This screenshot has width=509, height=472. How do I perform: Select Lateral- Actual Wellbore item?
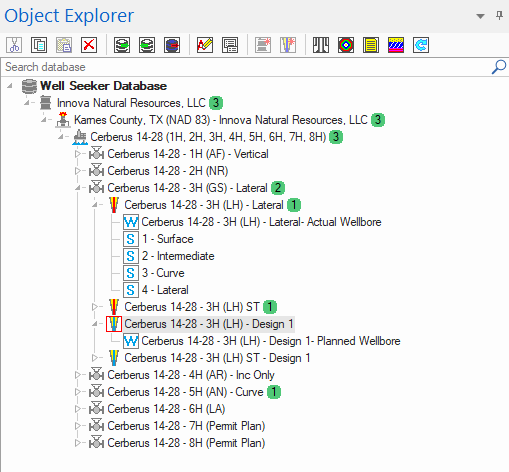pyautogui.click(x=261, y=222)
